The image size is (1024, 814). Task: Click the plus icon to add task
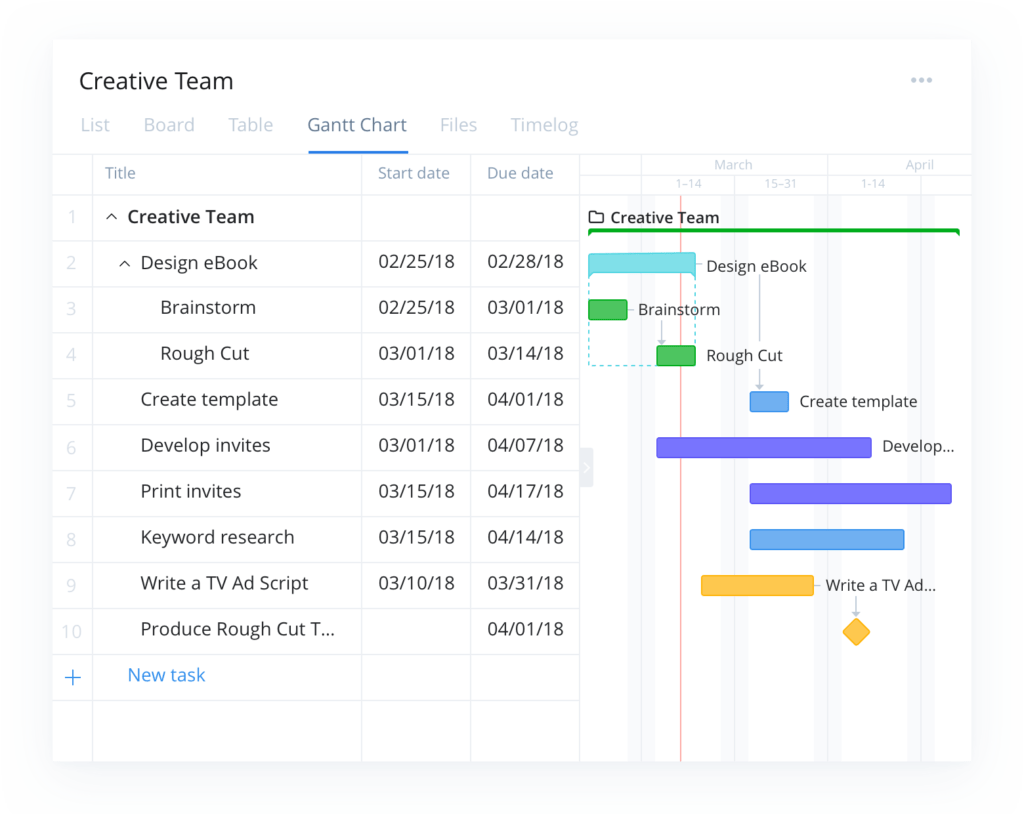pos(72,677)
